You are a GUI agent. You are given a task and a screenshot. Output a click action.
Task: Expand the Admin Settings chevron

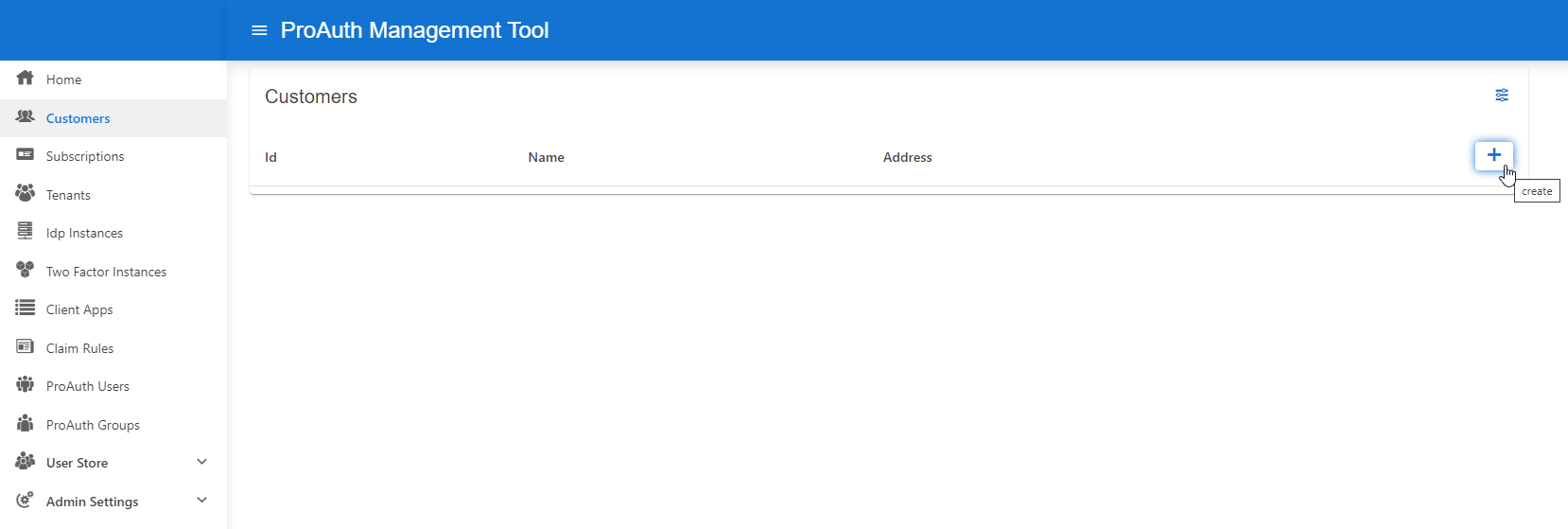pyautogui.click(x=201, y=501)
